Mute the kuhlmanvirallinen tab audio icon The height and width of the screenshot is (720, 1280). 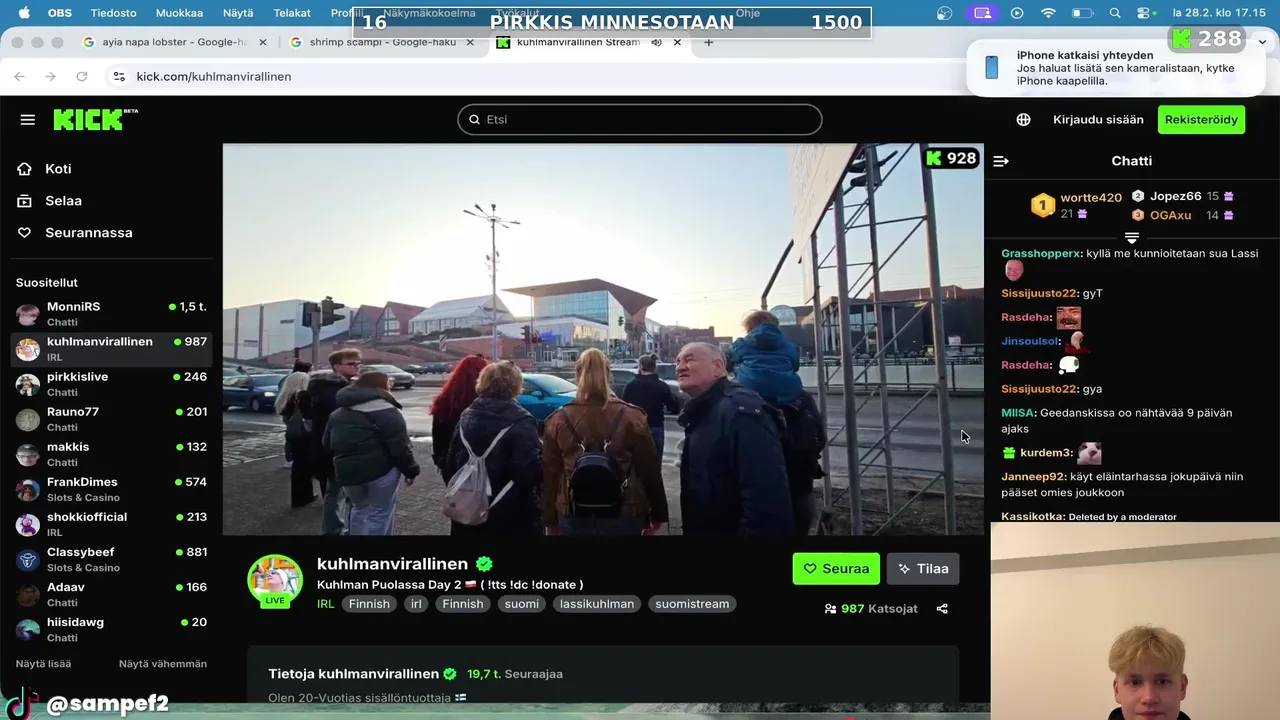656,42
